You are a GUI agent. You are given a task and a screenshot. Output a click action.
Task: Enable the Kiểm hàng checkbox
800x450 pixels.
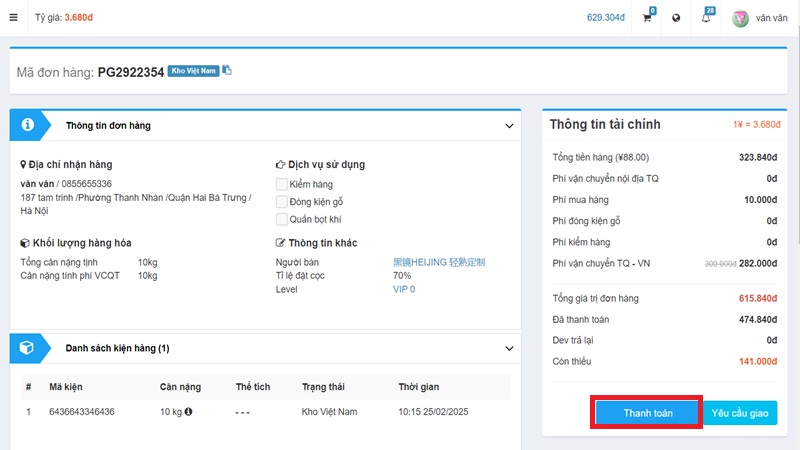pos(282,184)
